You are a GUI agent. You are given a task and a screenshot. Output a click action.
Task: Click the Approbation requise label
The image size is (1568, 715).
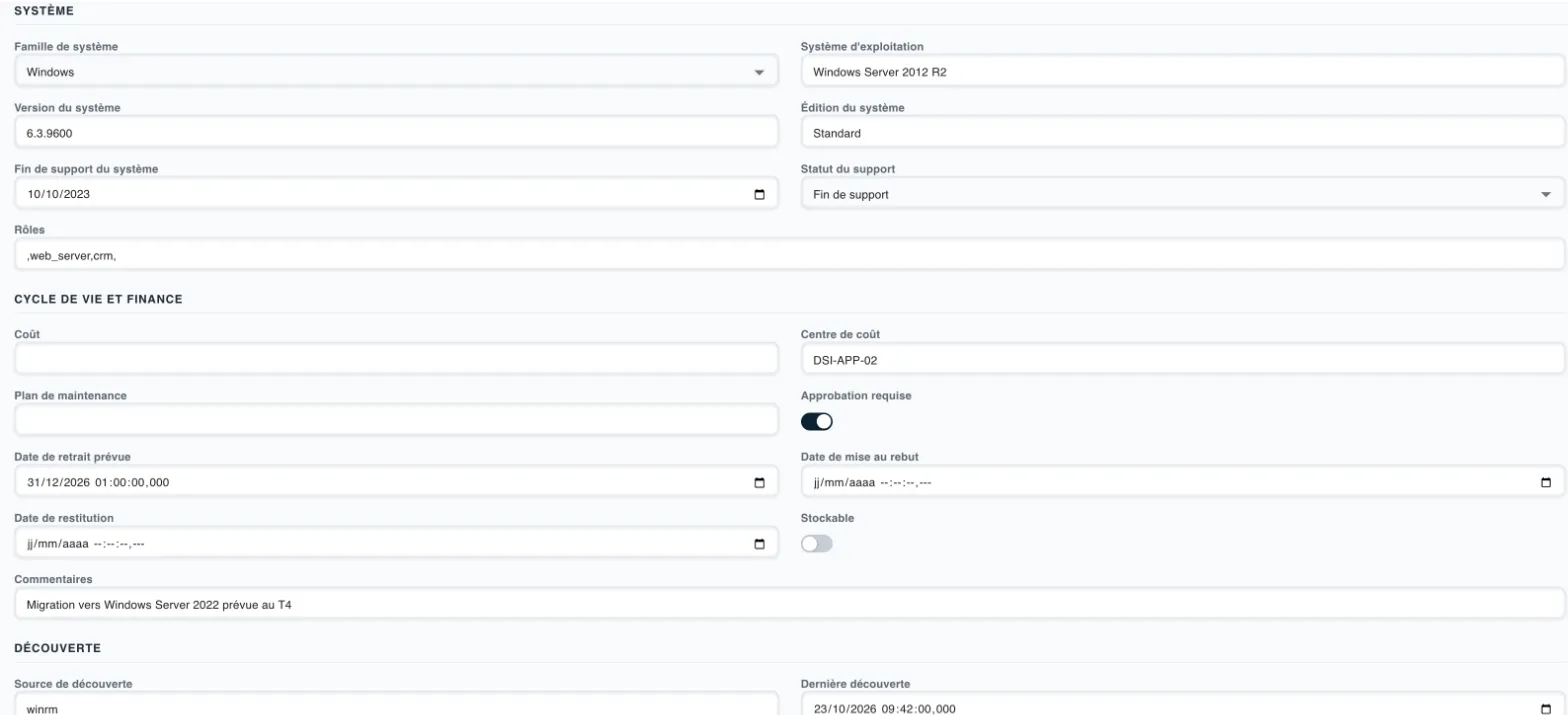(856, 395)
